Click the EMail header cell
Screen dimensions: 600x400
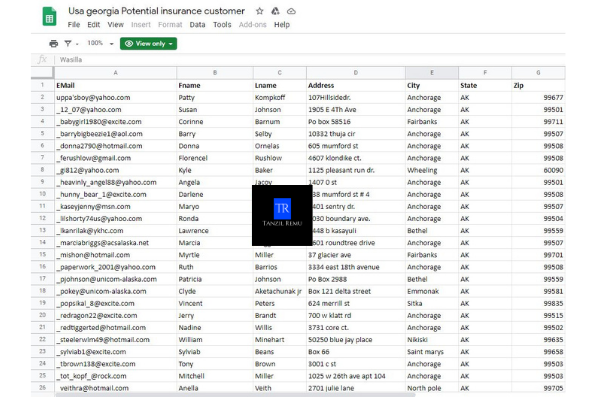(115, 85)
